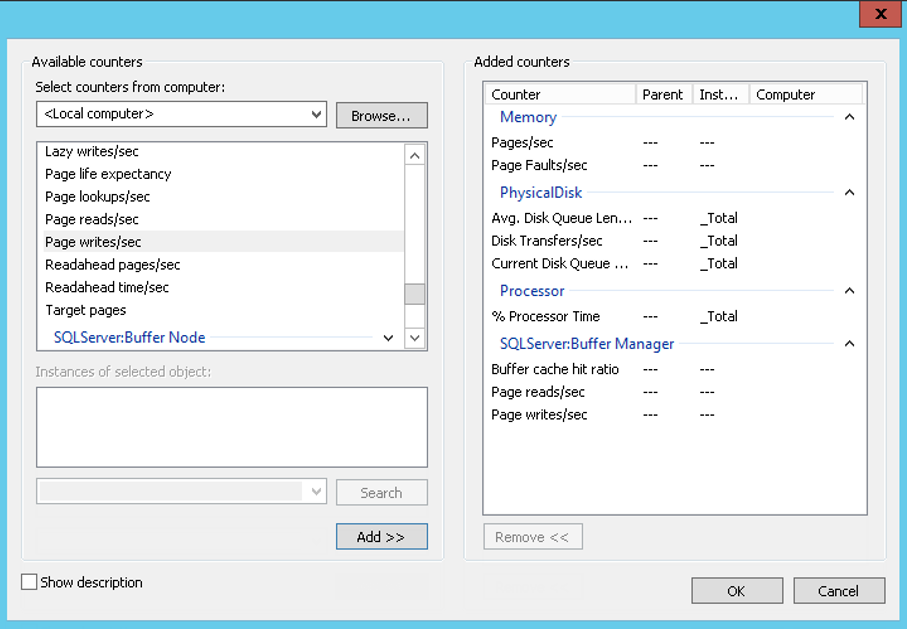907x629 pixels.
Task: Sort by the Counter column header
Action: coord(560,94)
